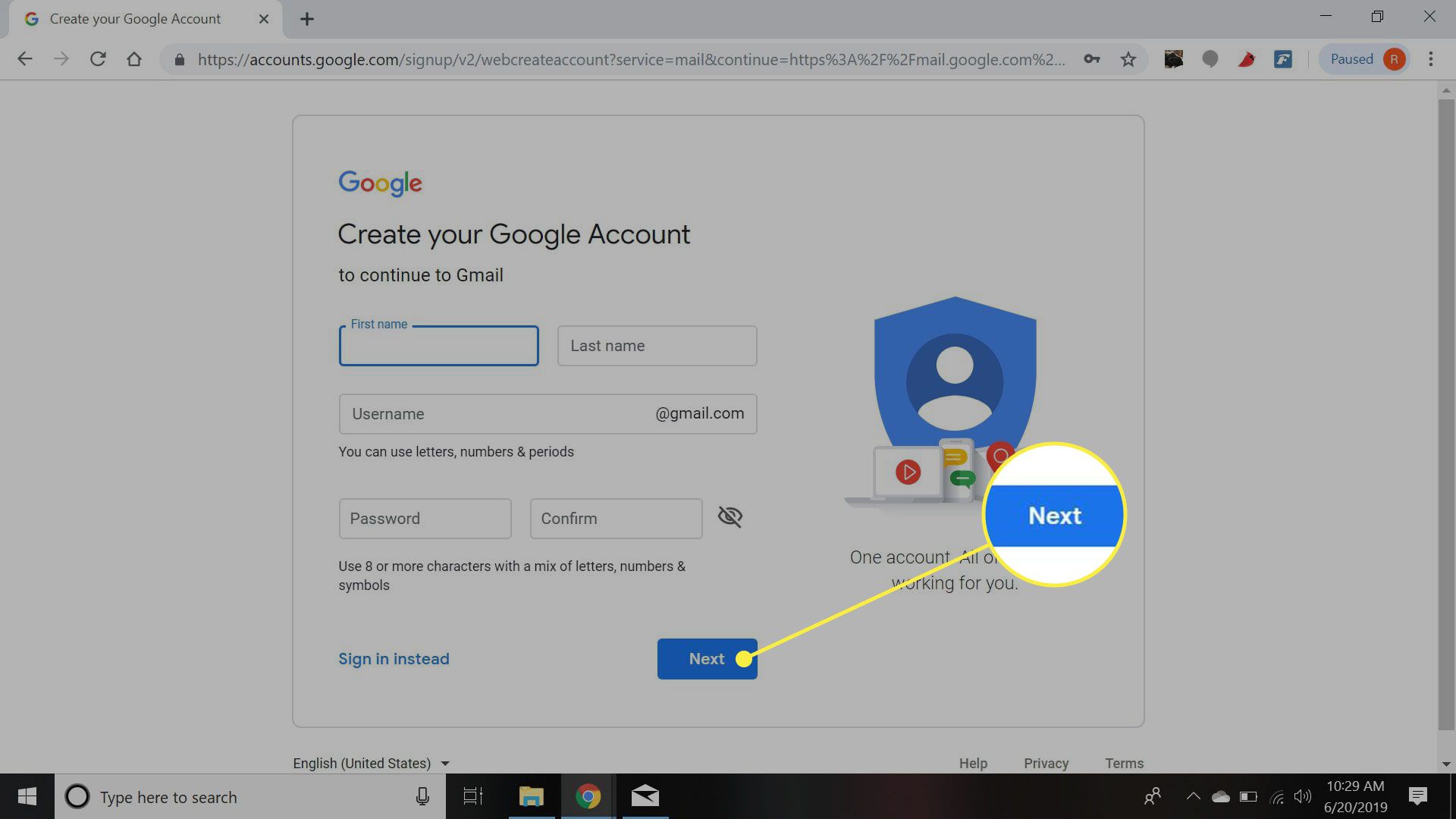Screen dimensions: 1456x819
Task: Open the People icon in taskbar
Action: pos(1153,796)
